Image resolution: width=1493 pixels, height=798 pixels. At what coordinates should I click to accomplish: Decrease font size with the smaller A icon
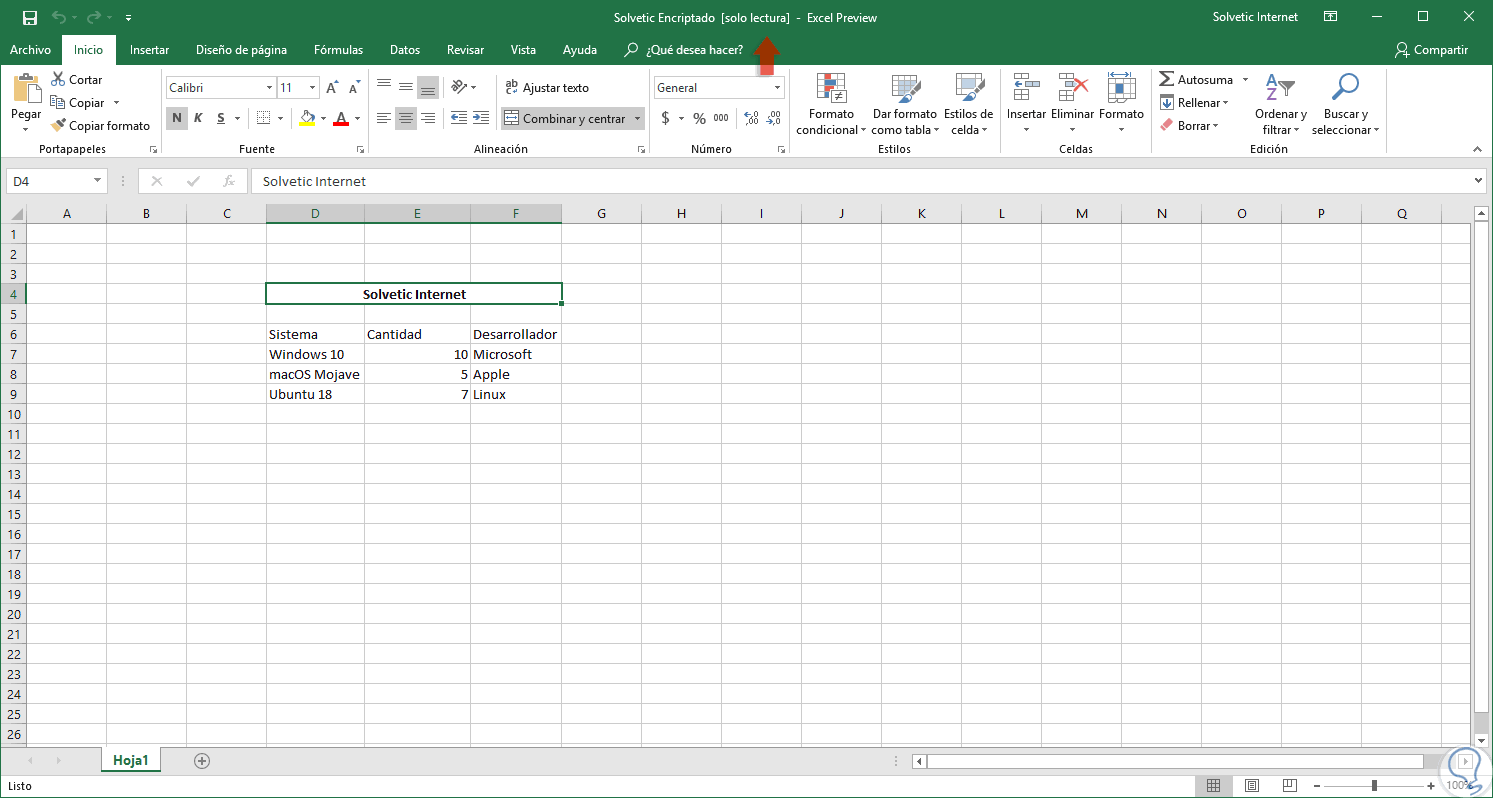click(355, 88)
